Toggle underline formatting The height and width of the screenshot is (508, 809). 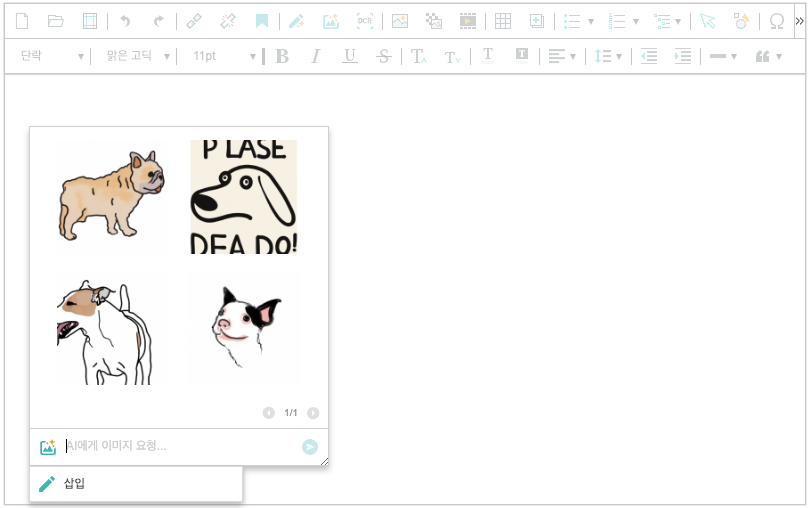pos(349,57)
